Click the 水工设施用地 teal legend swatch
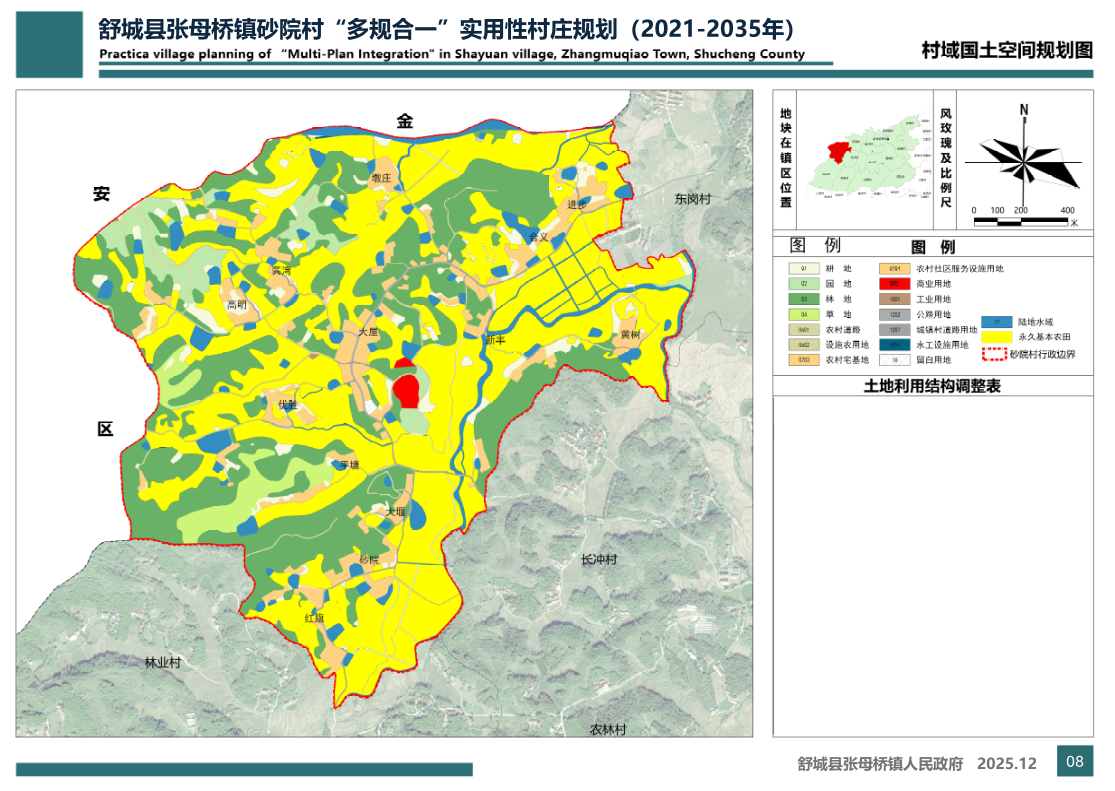The image size is (1115, 791). pos(894,345)
